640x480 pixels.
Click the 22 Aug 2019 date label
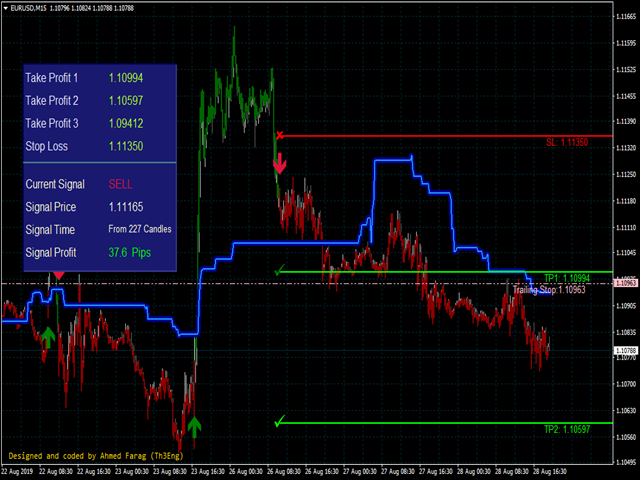click(17, 471)
